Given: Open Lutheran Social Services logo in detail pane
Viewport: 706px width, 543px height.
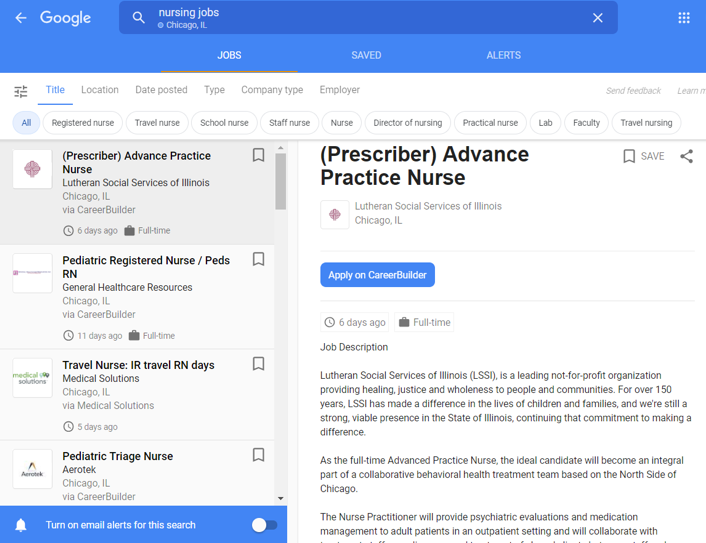Looking at the screenshot, I should click(x=335, y=214).
